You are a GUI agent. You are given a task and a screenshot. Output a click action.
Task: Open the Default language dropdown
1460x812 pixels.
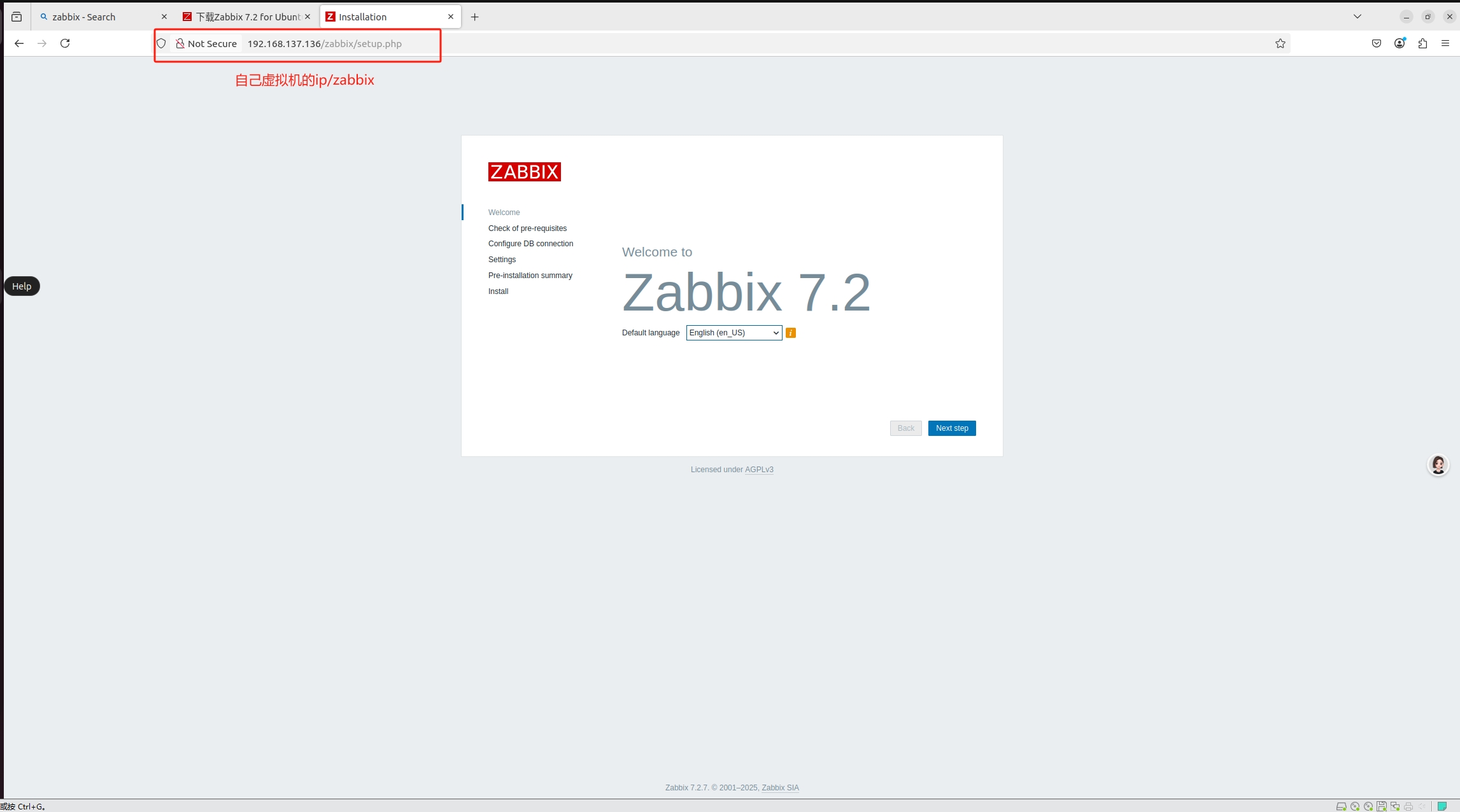click(734, 333)
